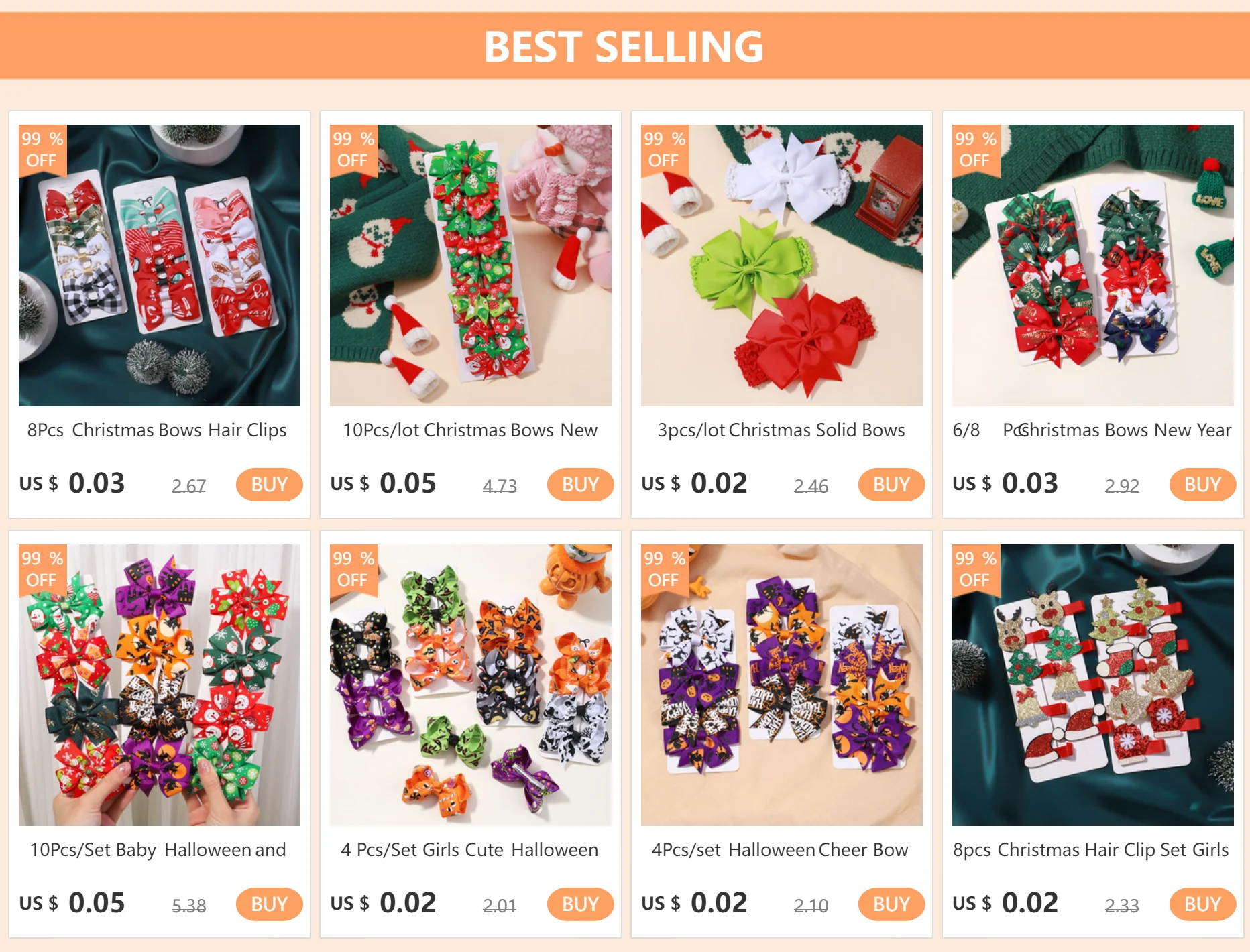1250x952 pixels.
Task: Click BUY for 6/8 Pcs Christmas Bows New Year
Action: tap(1202, 484)
